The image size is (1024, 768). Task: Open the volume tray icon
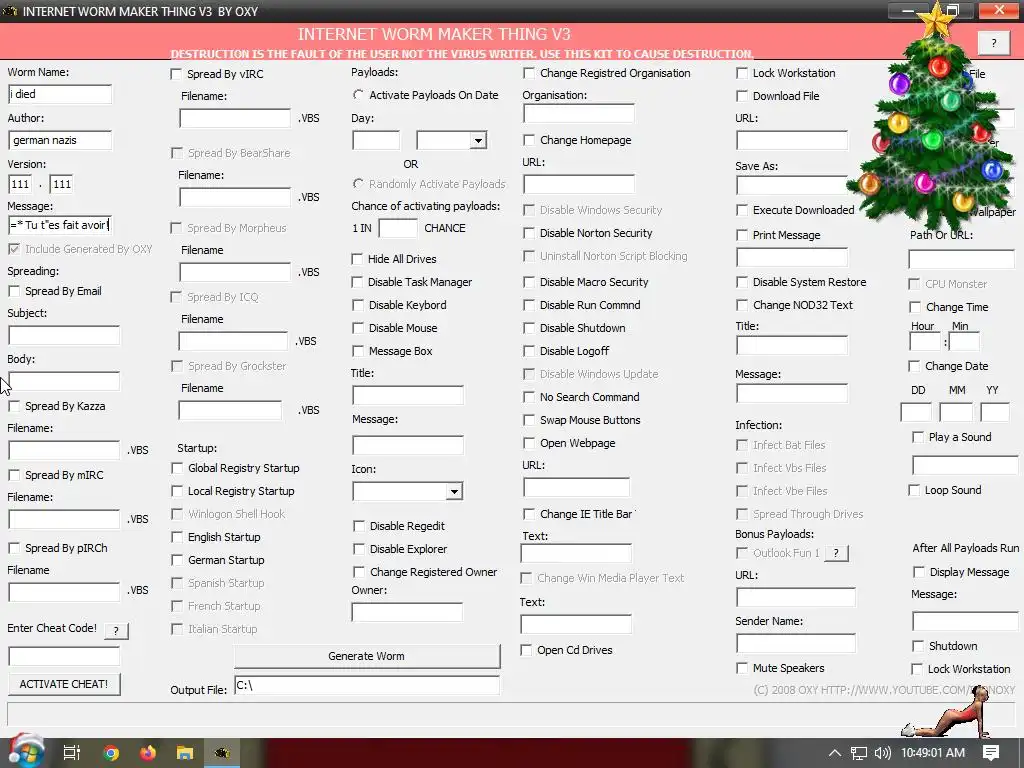pyautogui.click(x=882, y=753)
